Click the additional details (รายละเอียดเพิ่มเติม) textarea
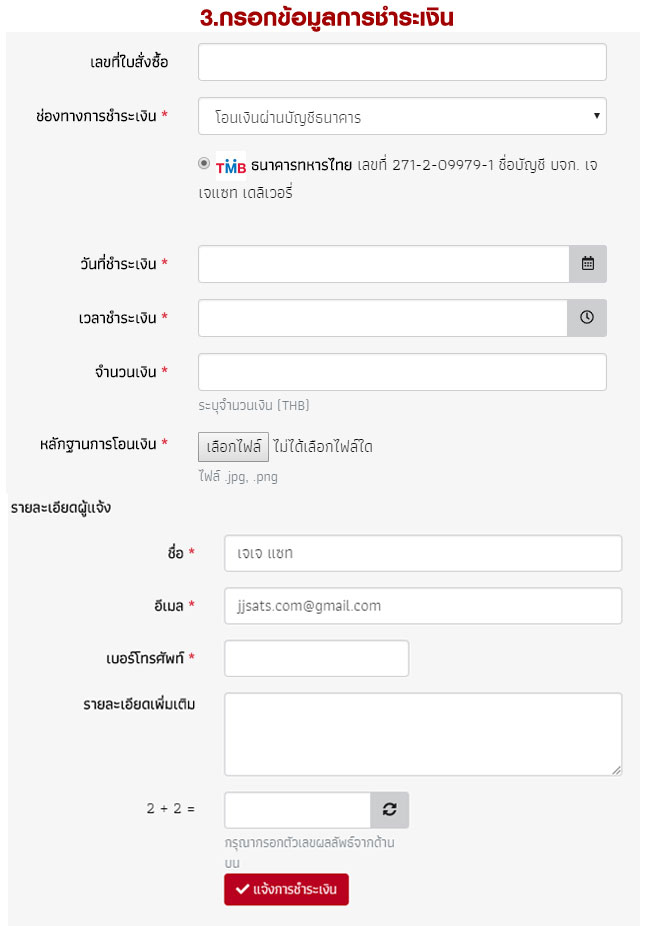The height and width of the screenshot is (926, 650). click(422, 733)
